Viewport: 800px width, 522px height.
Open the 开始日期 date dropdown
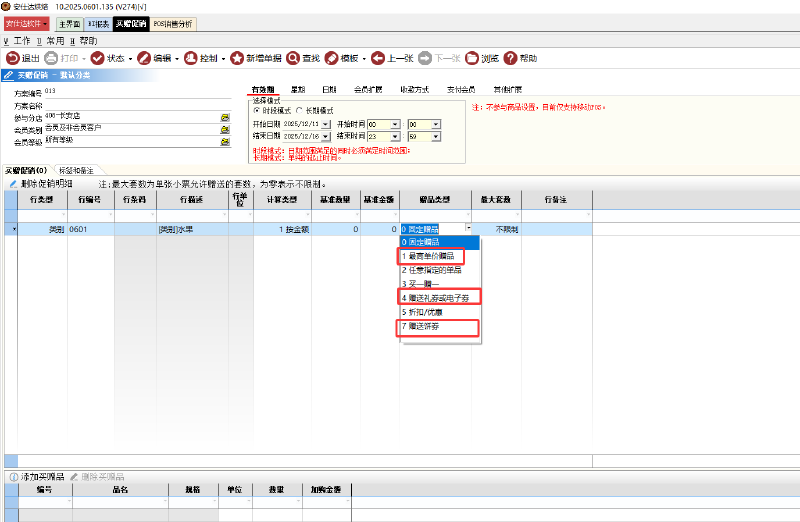click(x=326, y=125)
